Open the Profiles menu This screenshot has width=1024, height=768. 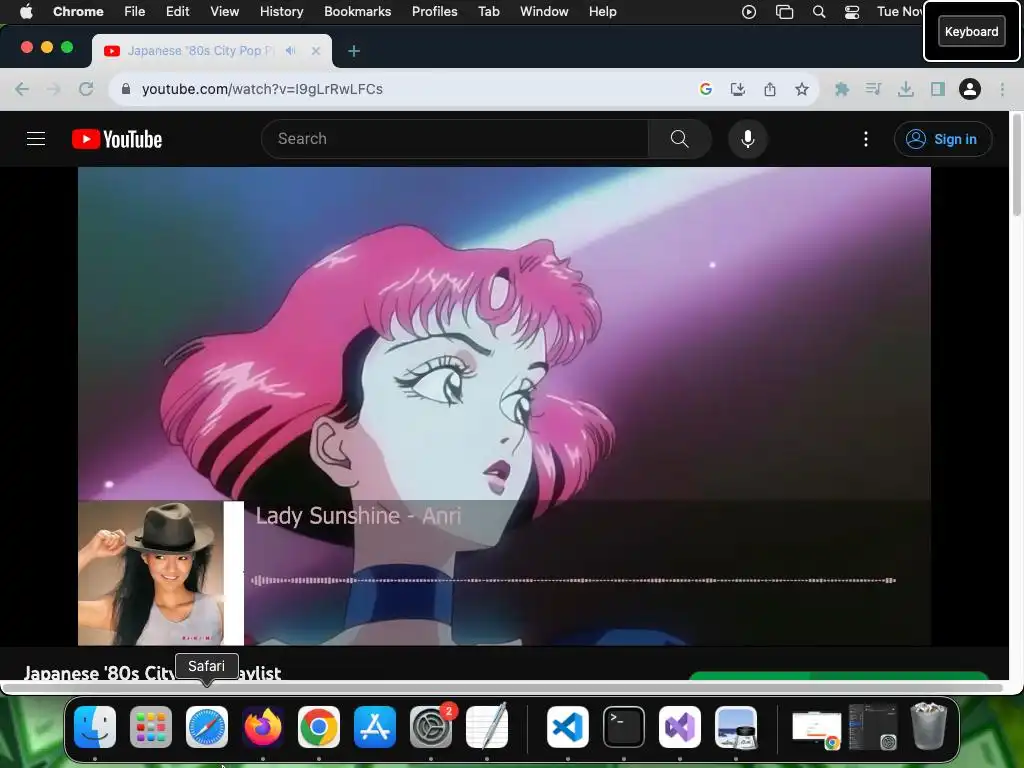coord(434,11)
